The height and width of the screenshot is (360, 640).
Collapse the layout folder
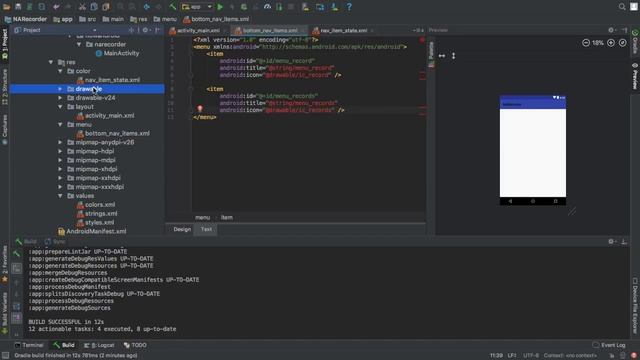coord(60,107)
